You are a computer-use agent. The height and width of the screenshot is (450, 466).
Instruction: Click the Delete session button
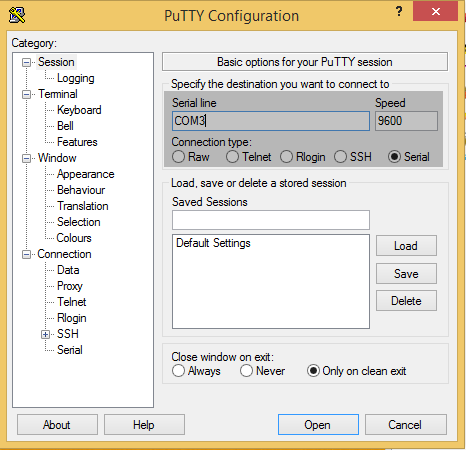[x=406, y=301]
